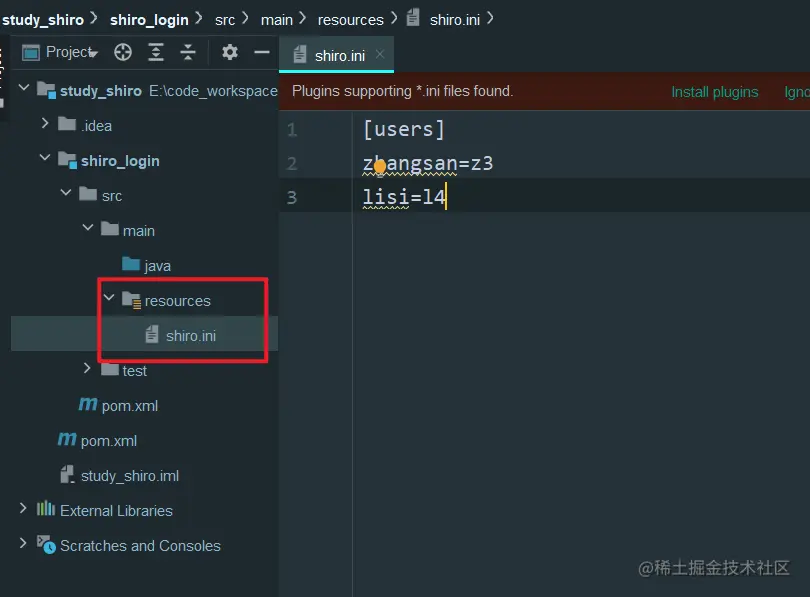Viewport: 810px width, 597px height.
Task: Click the Scratches and Consoles icon
Action: tap(46, 544)
